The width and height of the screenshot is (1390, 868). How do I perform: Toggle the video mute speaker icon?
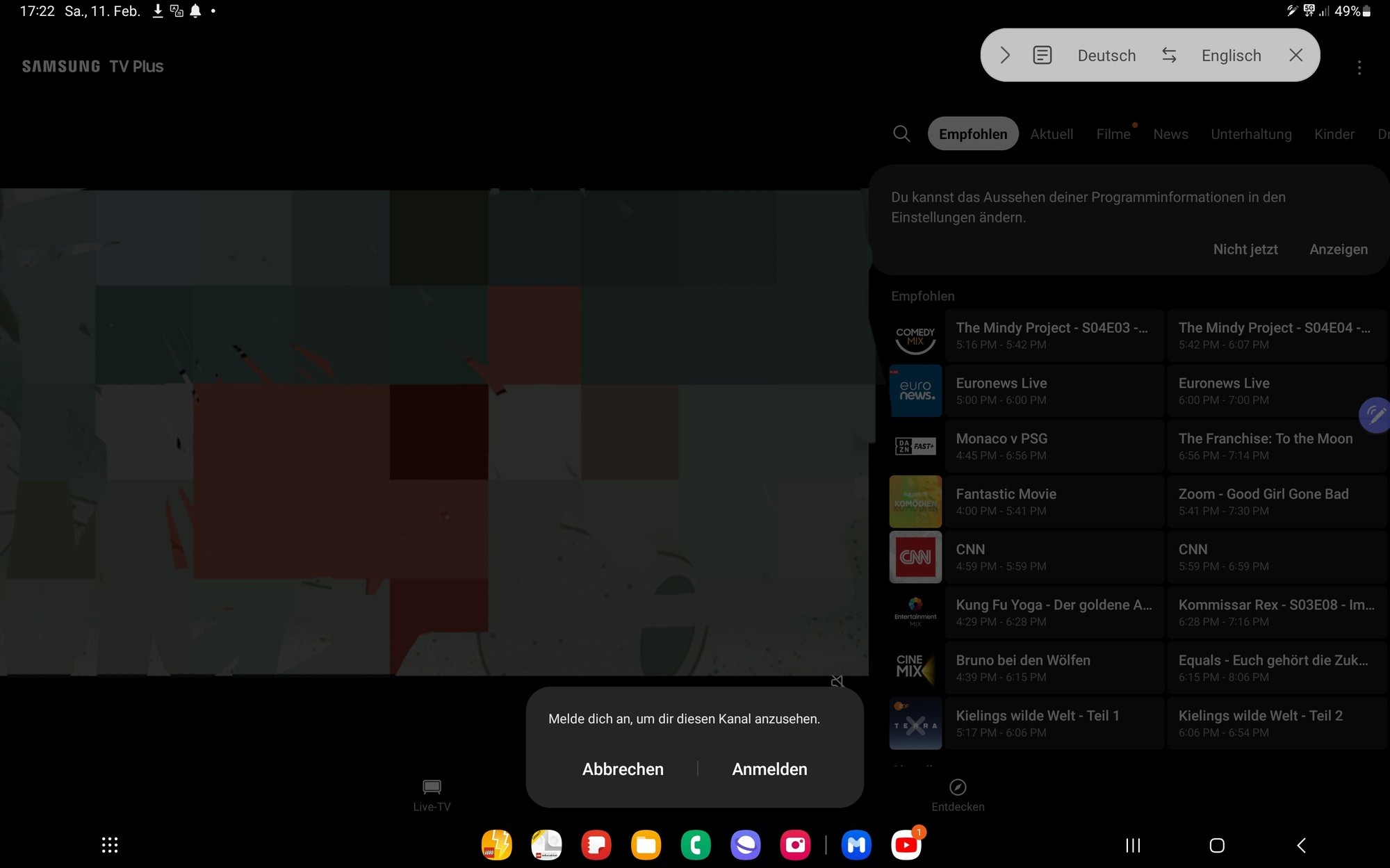[x=837, y=682]
